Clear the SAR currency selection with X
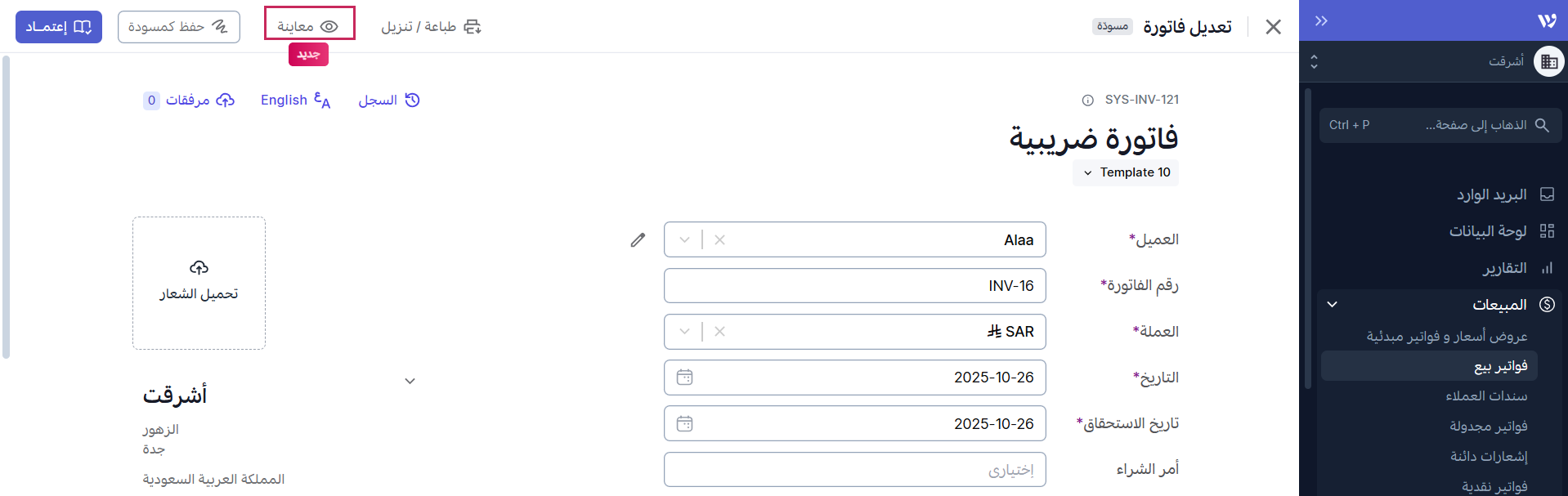Viewport: 1568px width, 496px height. click(x=719, y=332)
